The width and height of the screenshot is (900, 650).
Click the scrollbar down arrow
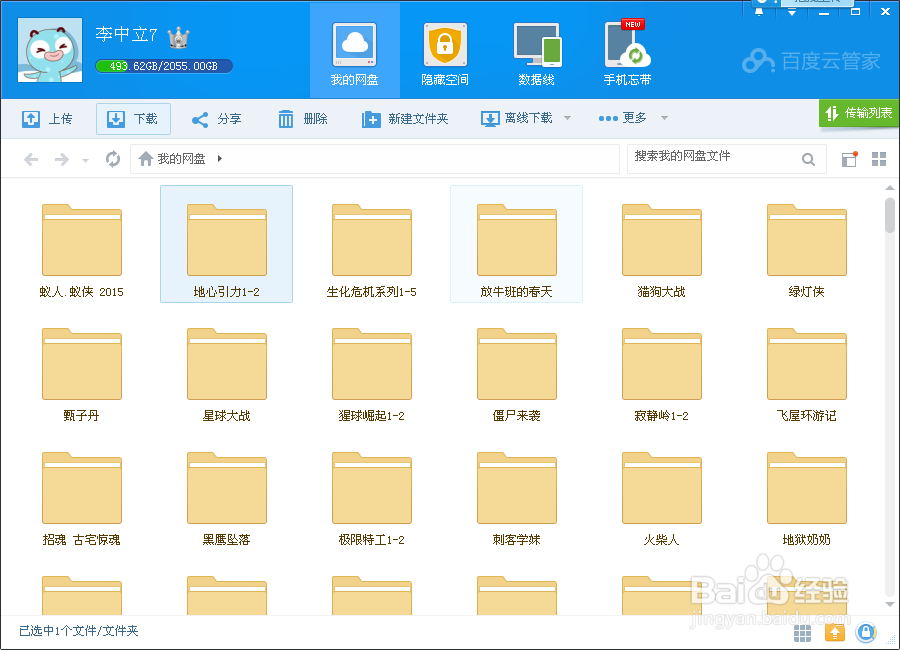click(x=890, y=604)
